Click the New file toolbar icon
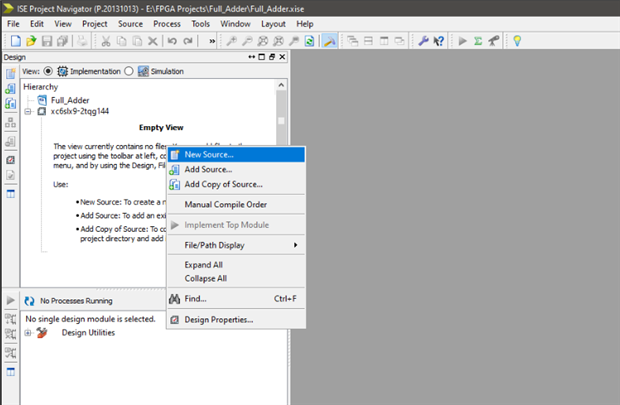The width and height of the screenshot is (620, 405). point(16,41)
